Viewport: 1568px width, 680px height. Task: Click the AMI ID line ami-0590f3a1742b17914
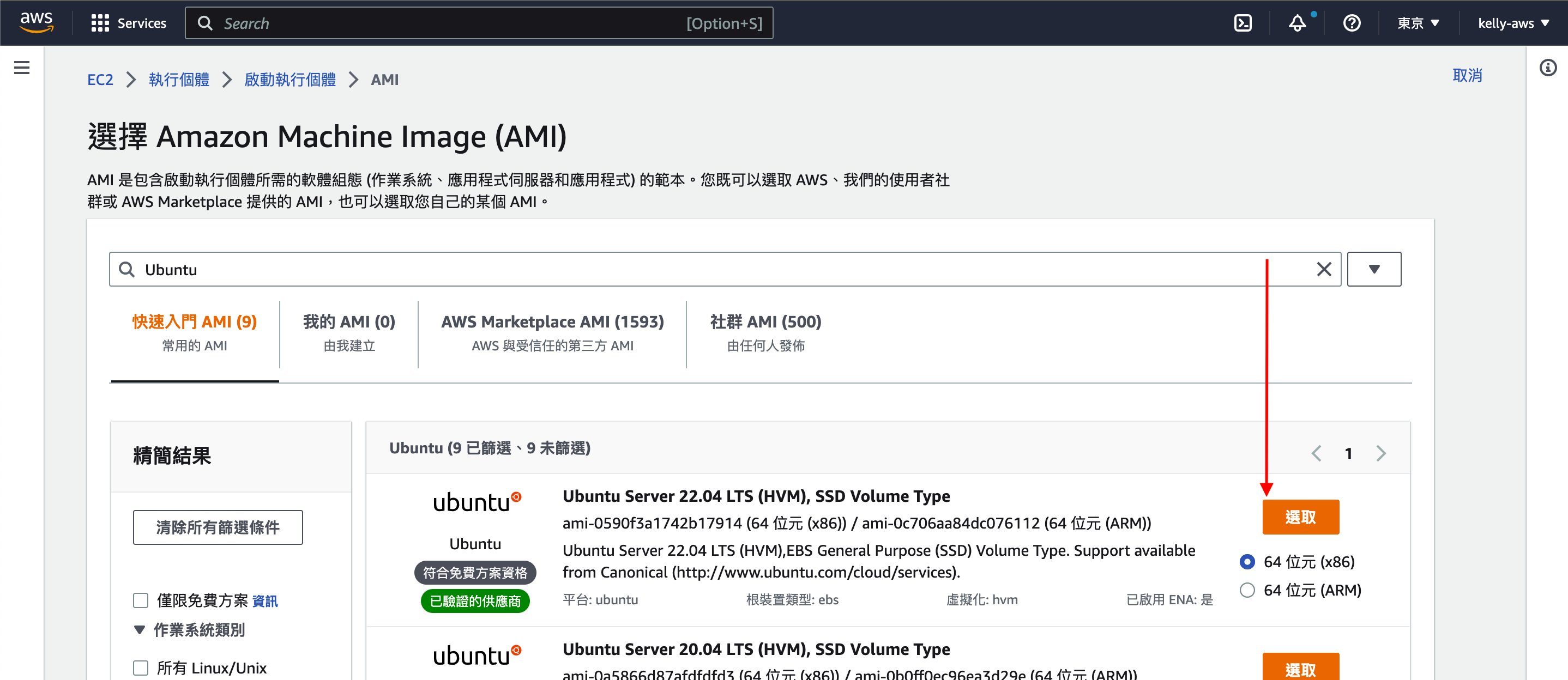(857, 523)
